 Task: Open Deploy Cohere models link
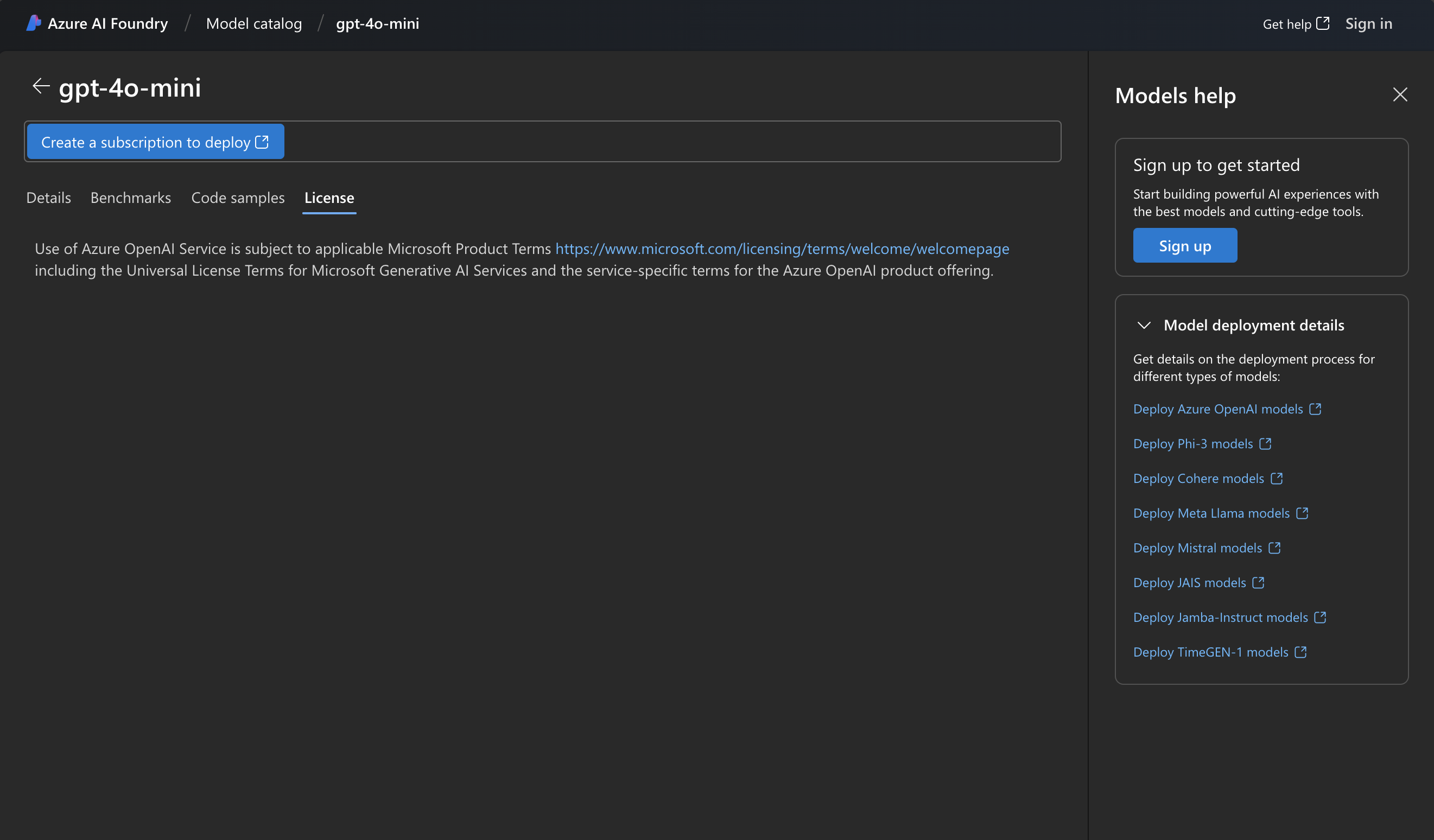pyautogui.click(x=1198, y=478)
